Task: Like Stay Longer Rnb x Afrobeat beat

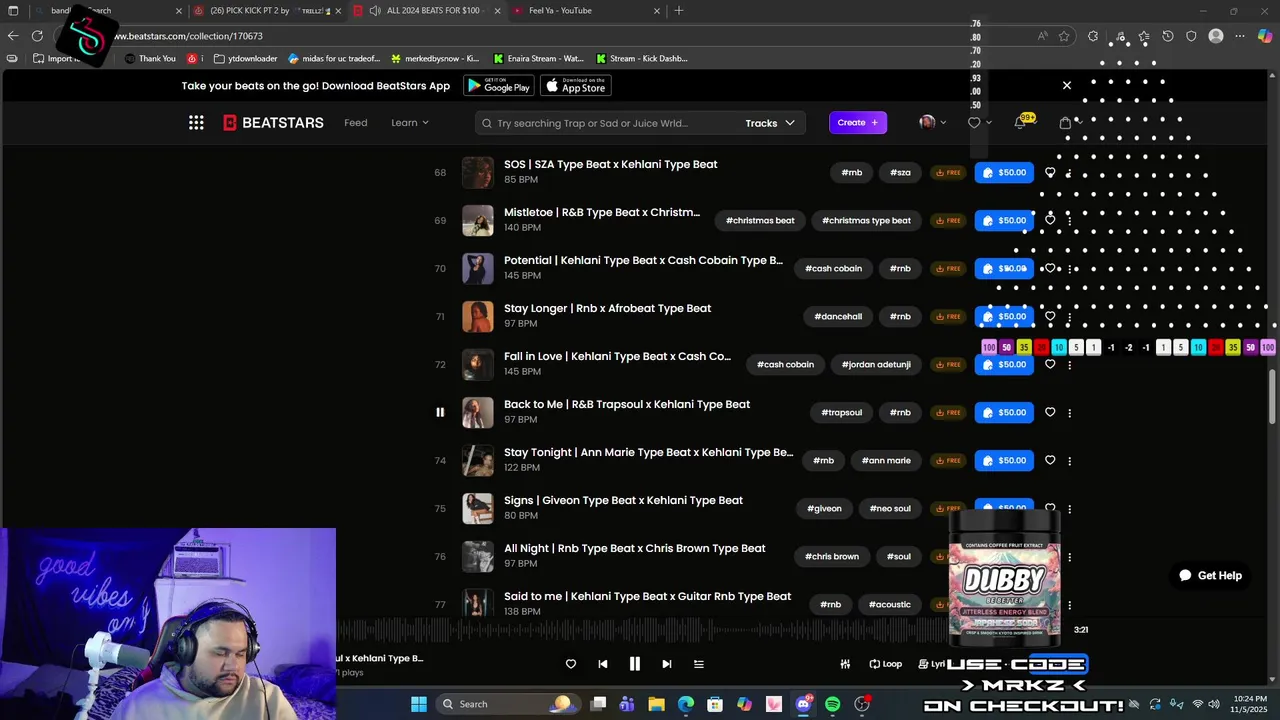Action: [x=1050, y=316]
